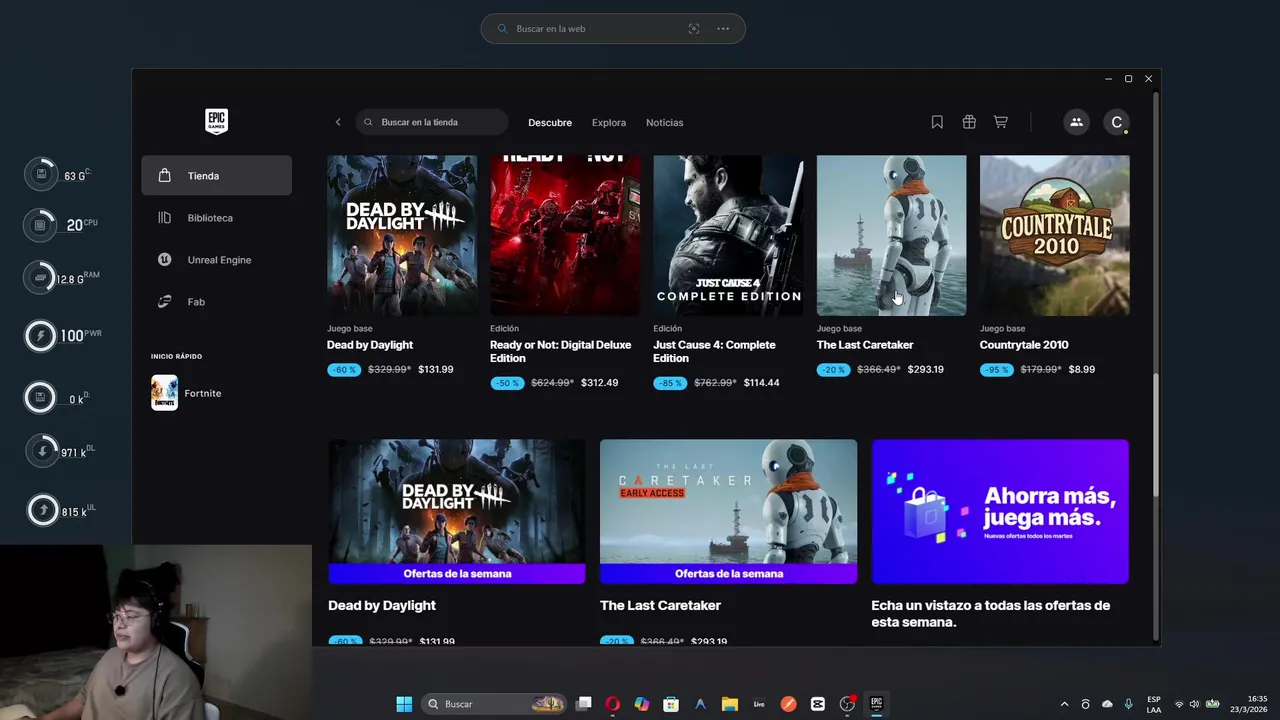Launch Fortnite from quick launch icon
Screen dimensions: 1280x720
164,393
